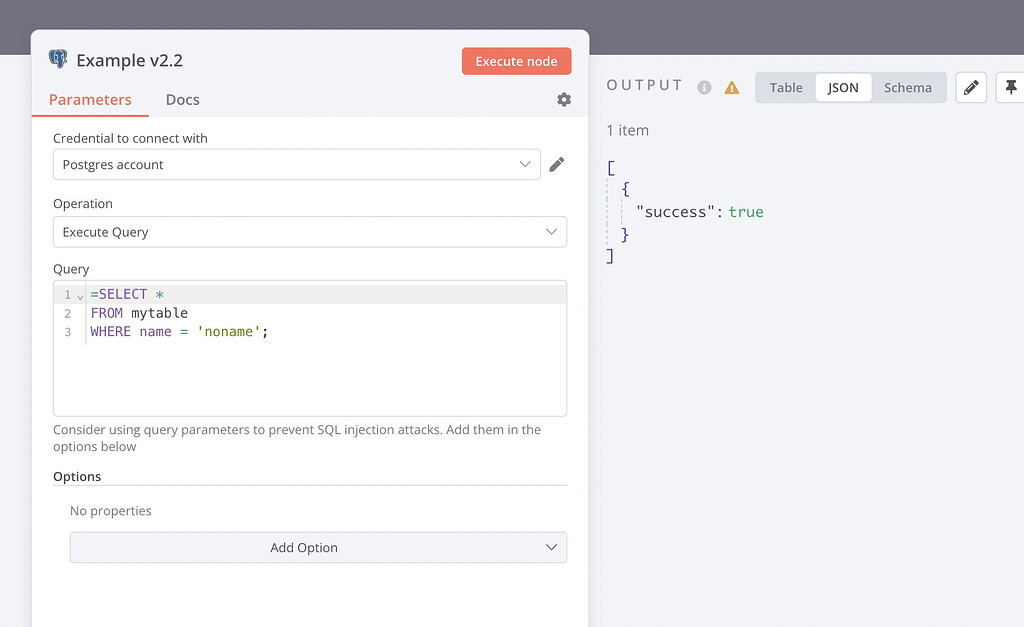Expand the Execute Query operation dropdown
The image size is (1024, 627).
tap(309, 232)
